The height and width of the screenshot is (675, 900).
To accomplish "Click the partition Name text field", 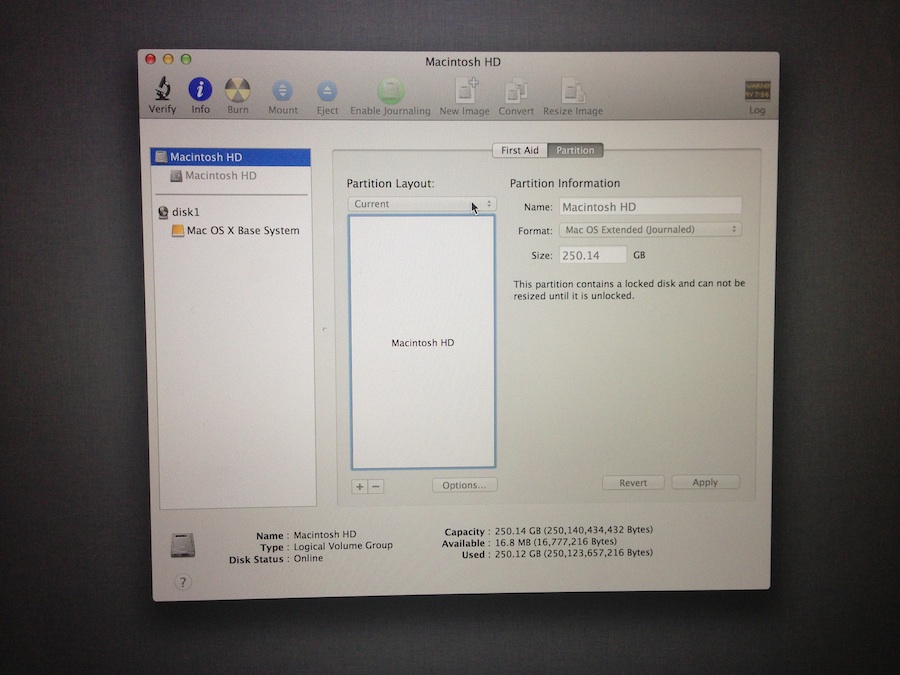I will 650,207.
